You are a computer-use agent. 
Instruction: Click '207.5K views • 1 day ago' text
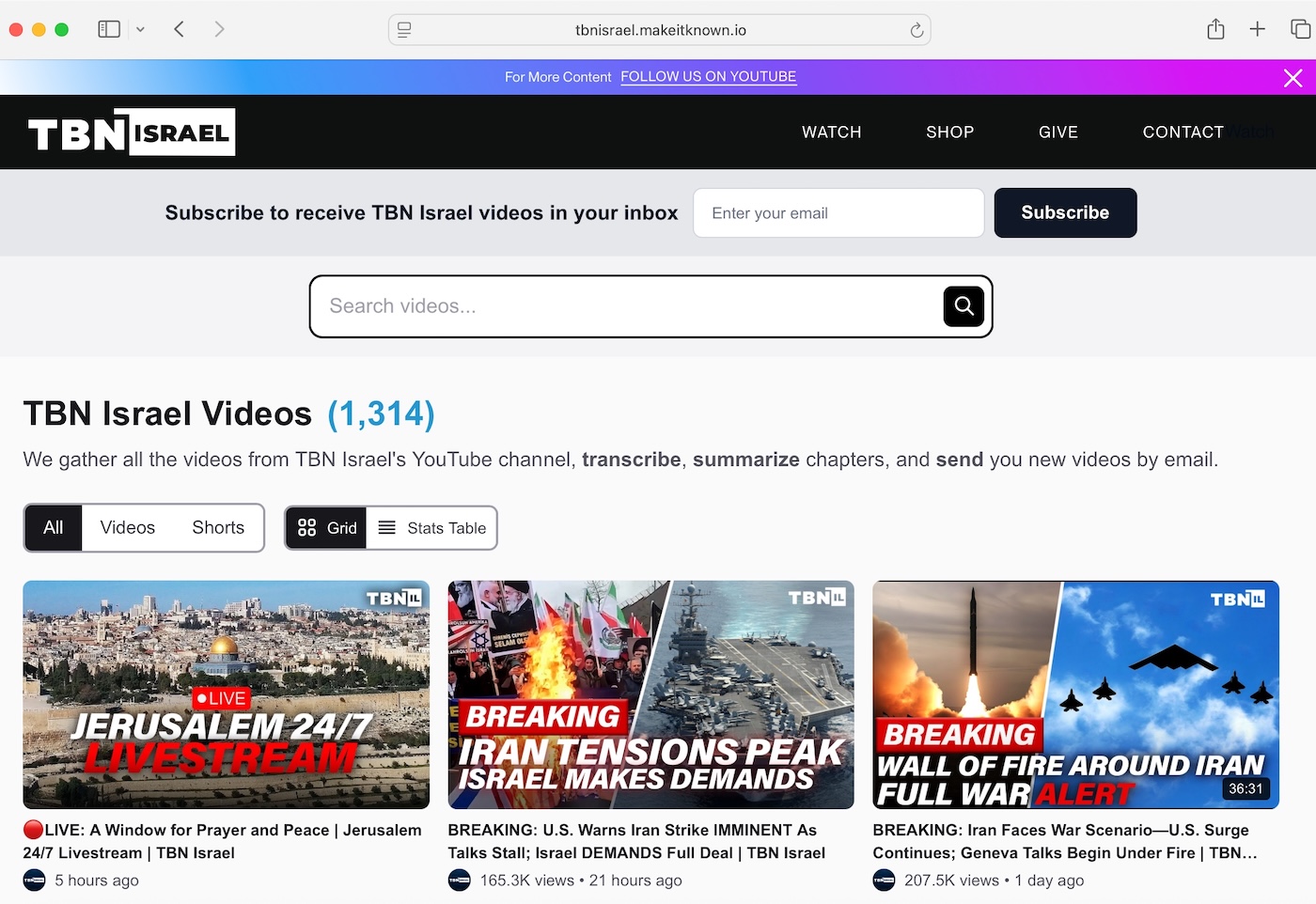click(x=994, y=881)
